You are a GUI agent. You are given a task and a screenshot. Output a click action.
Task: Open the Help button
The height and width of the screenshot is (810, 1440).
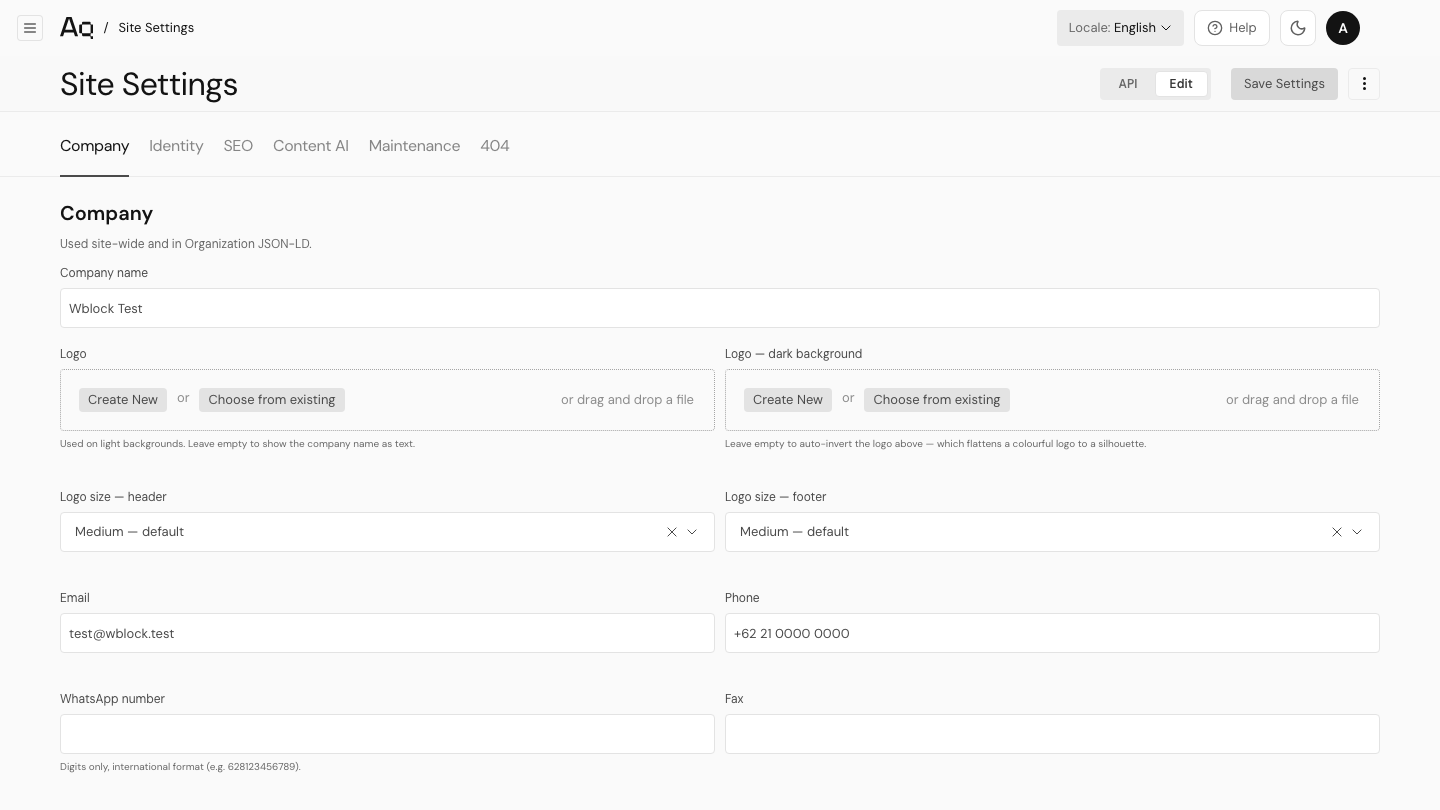pos(1232,28)
